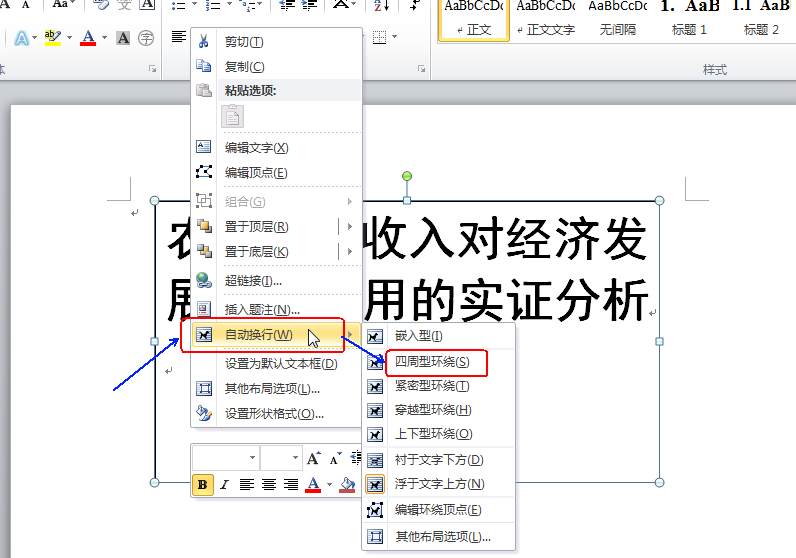Open font size dropdown in mini toolbar
The width and height of the screenshot is (796, 558).
click(x=295, y=459)
